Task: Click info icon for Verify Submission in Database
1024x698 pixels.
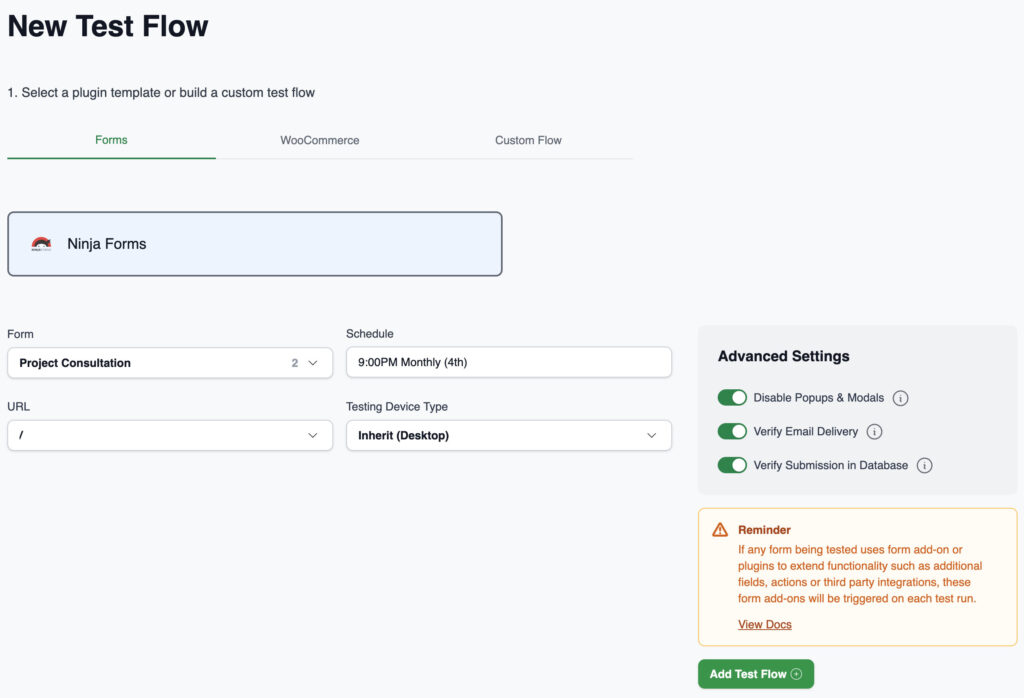Action: [x=924, y=466]
